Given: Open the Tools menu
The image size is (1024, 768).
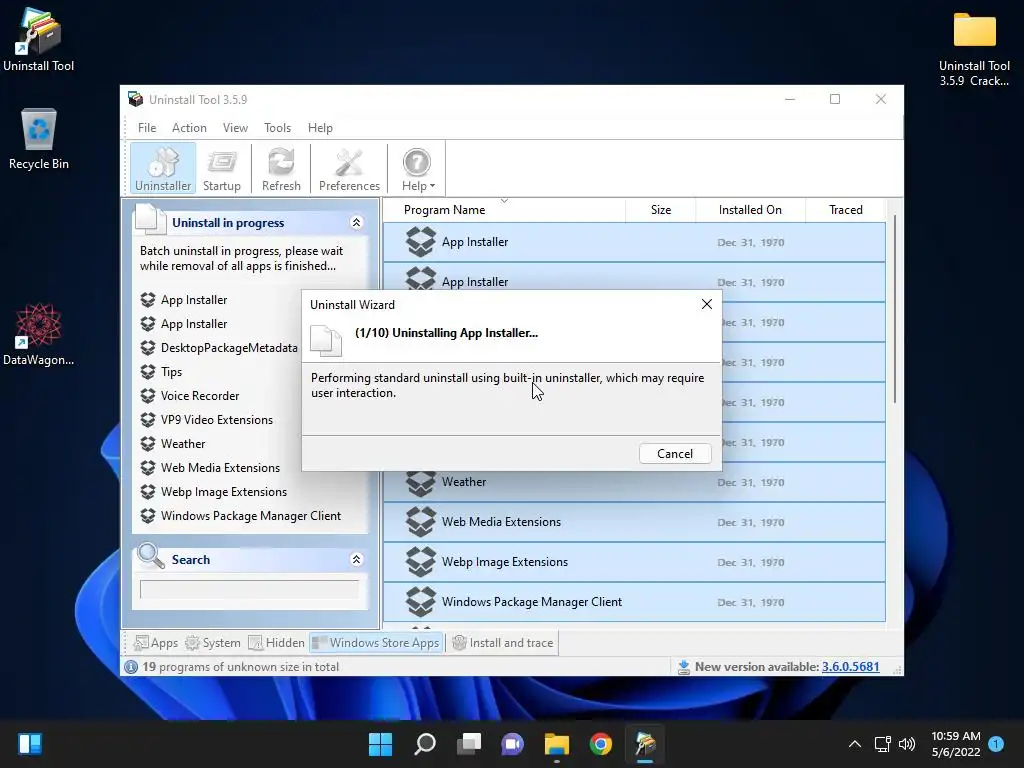Looking at the screenshot, I should tap(277, 128).
